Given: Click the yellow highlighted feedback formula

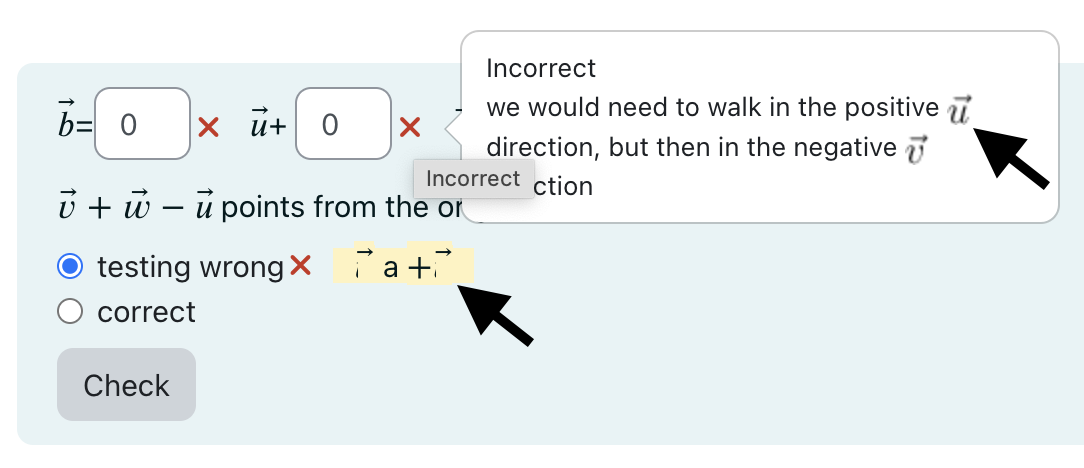Looking at the screenshot, I should 403,263.
